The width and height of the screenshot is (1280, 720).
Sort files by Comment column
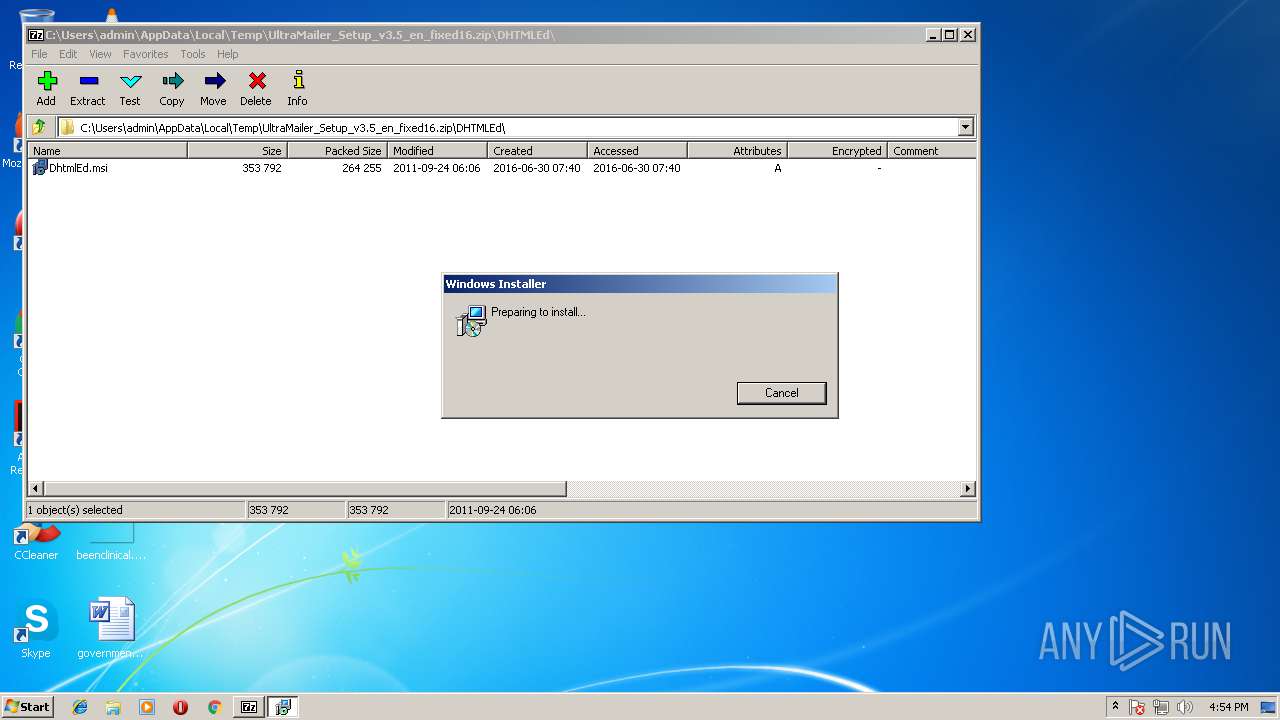[931, 151]
